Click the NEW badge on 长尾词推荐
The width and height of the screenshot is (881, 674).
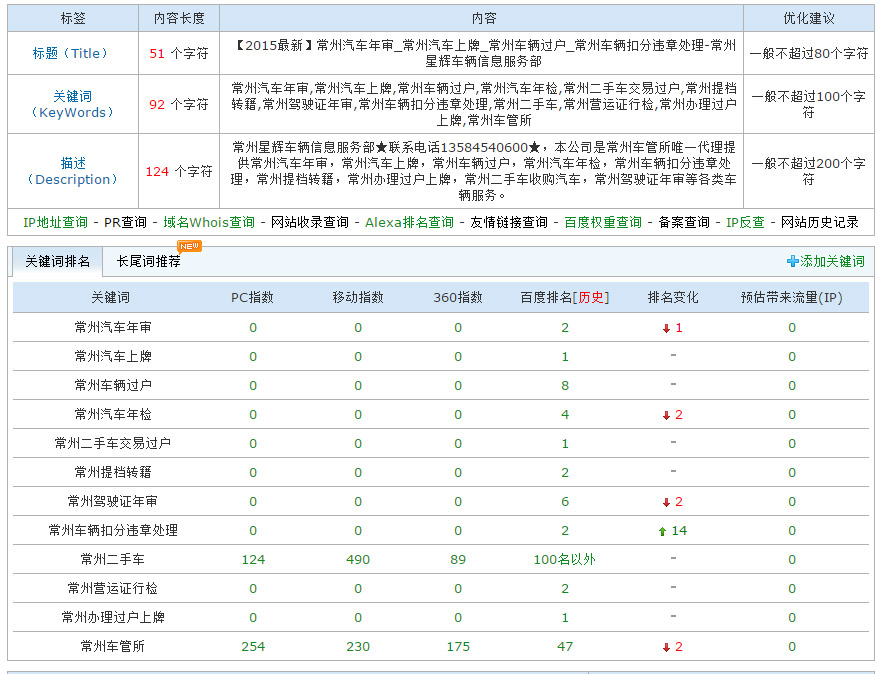(189, 246)
